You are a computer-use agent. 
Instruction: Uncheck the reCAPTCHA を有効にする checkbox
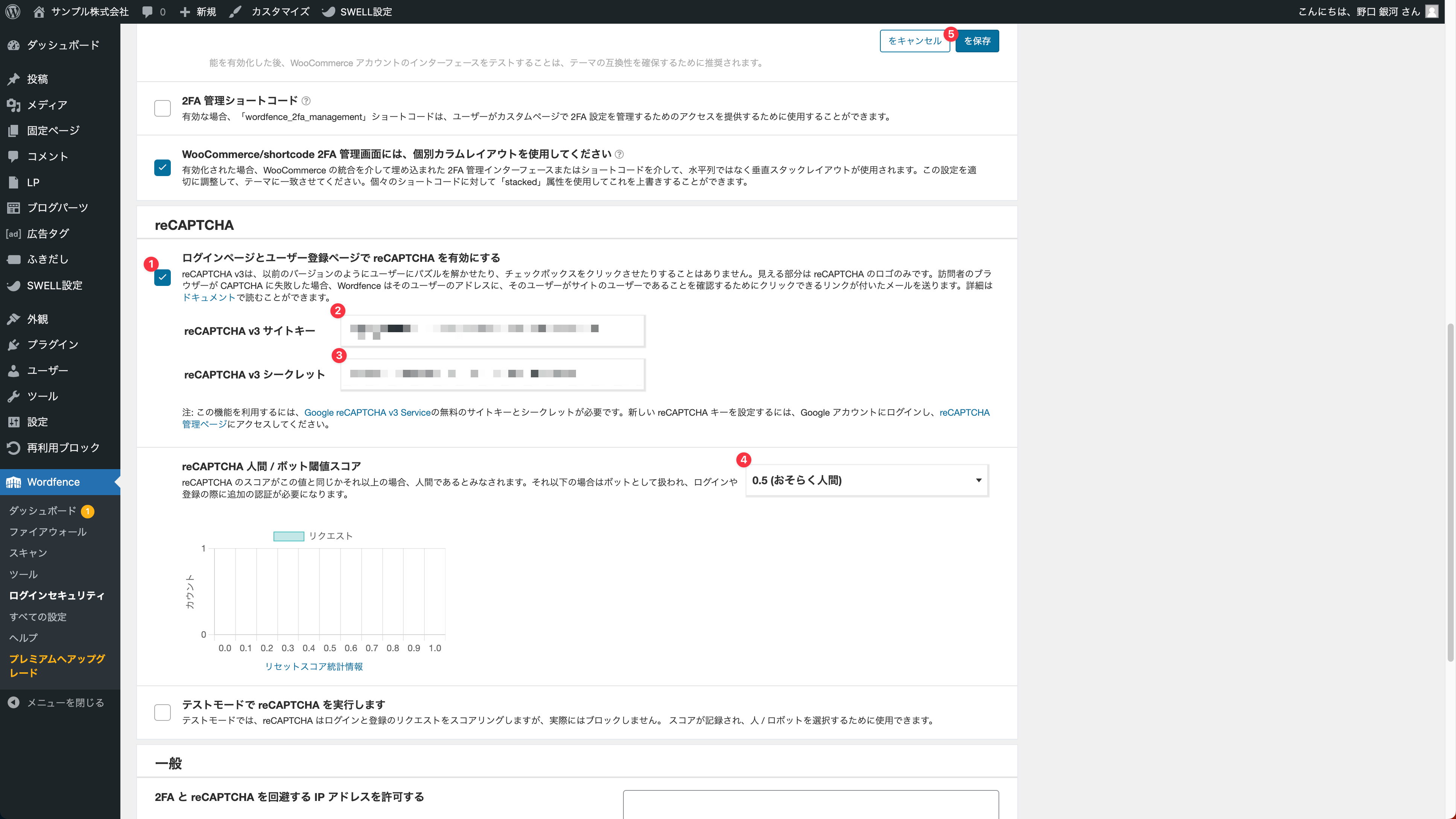(162, 278)
